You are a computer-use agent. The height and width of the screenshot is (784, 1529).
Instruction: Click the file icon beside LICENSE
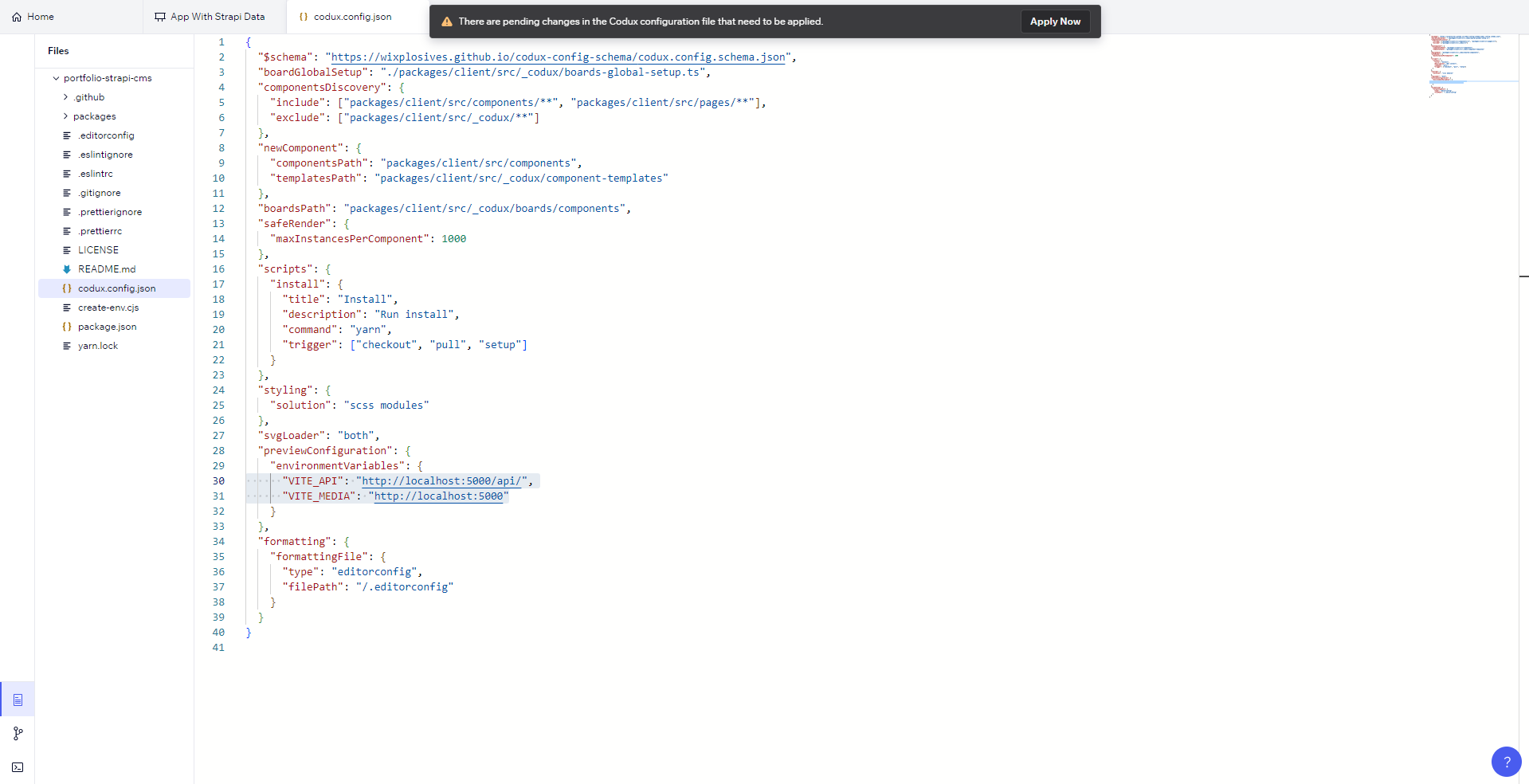pyautogui.click(x=67, y=250)
